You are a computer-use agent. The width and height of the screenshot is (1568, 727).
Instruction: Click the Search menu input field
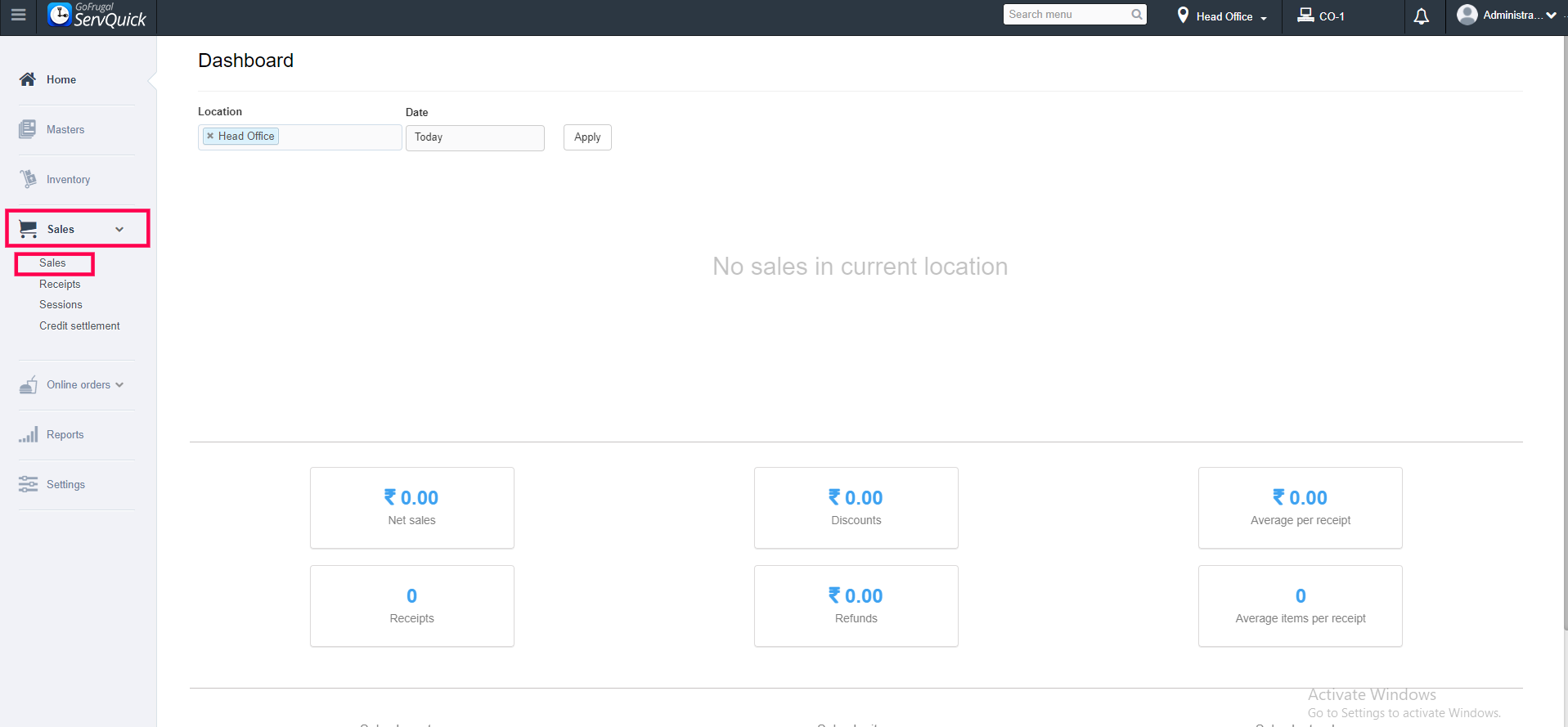coord(1066,15)
